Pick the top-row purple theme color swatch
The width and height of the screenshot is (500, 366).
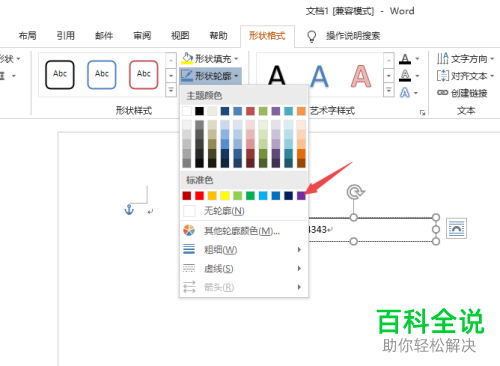click(x=276, y=111)
